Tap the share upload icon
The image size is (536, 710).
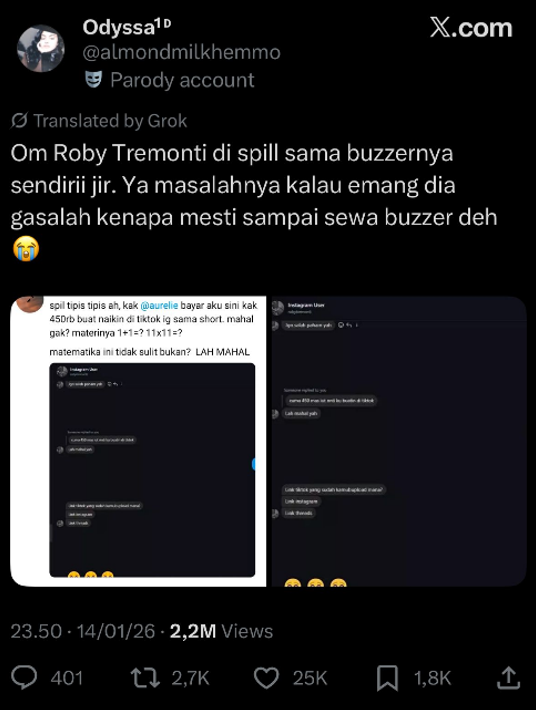click(x=508, y=677)
